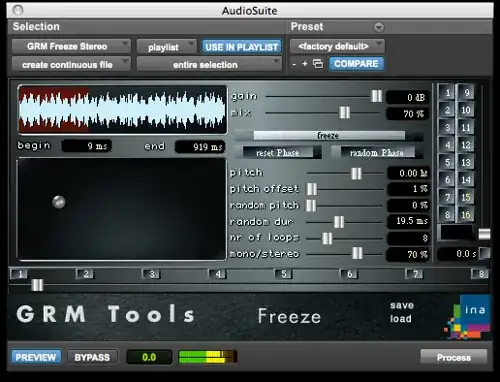Select preset slot 2 in number grid

tap(447, 110)
